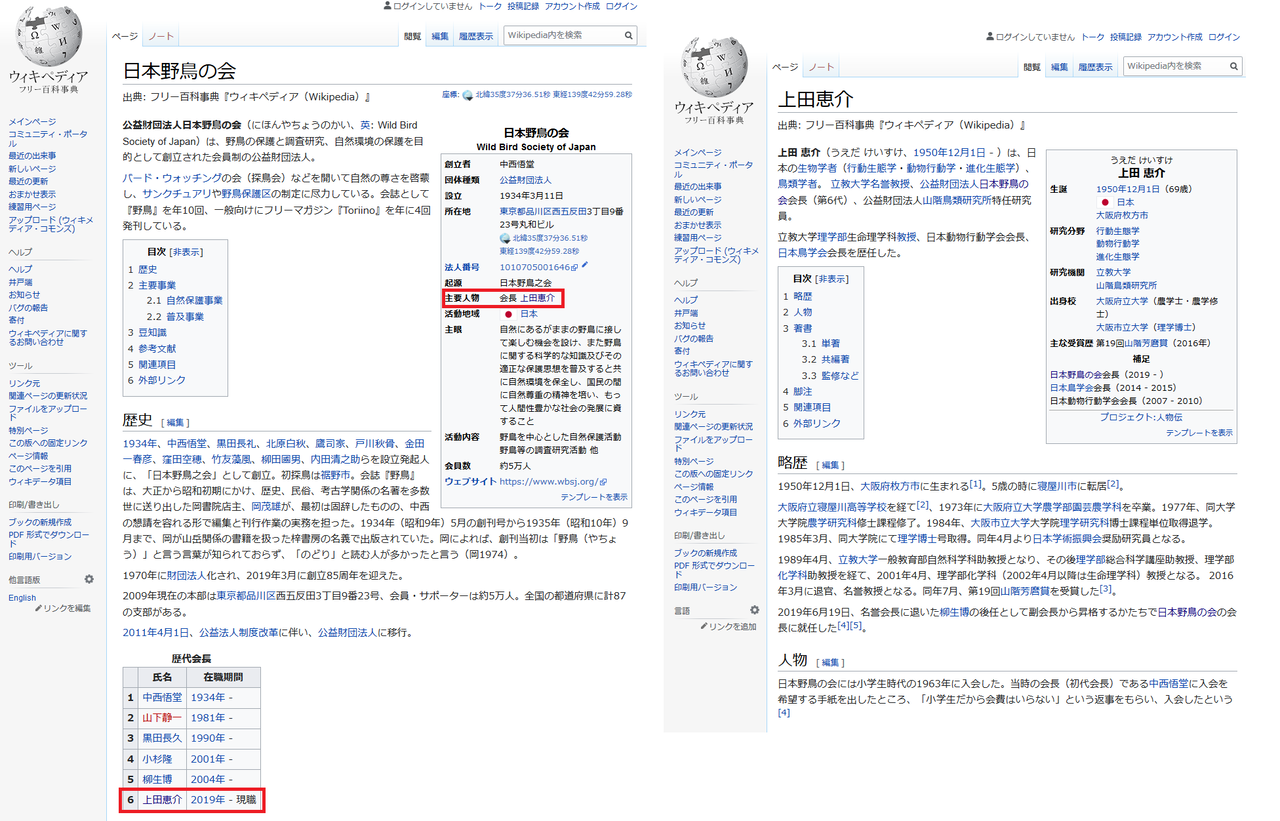Open language settings gear beside 他言語版

tap(89, 579)
